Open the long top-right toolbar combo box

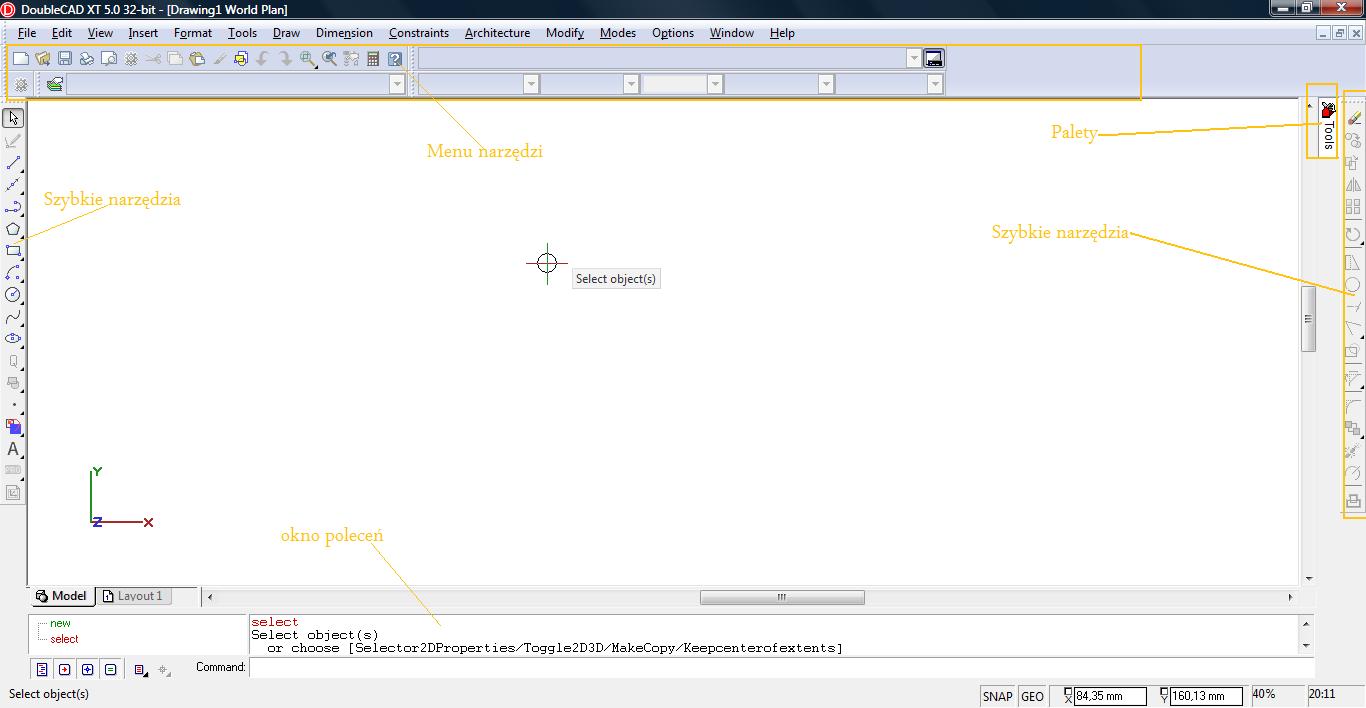[913, 59]
